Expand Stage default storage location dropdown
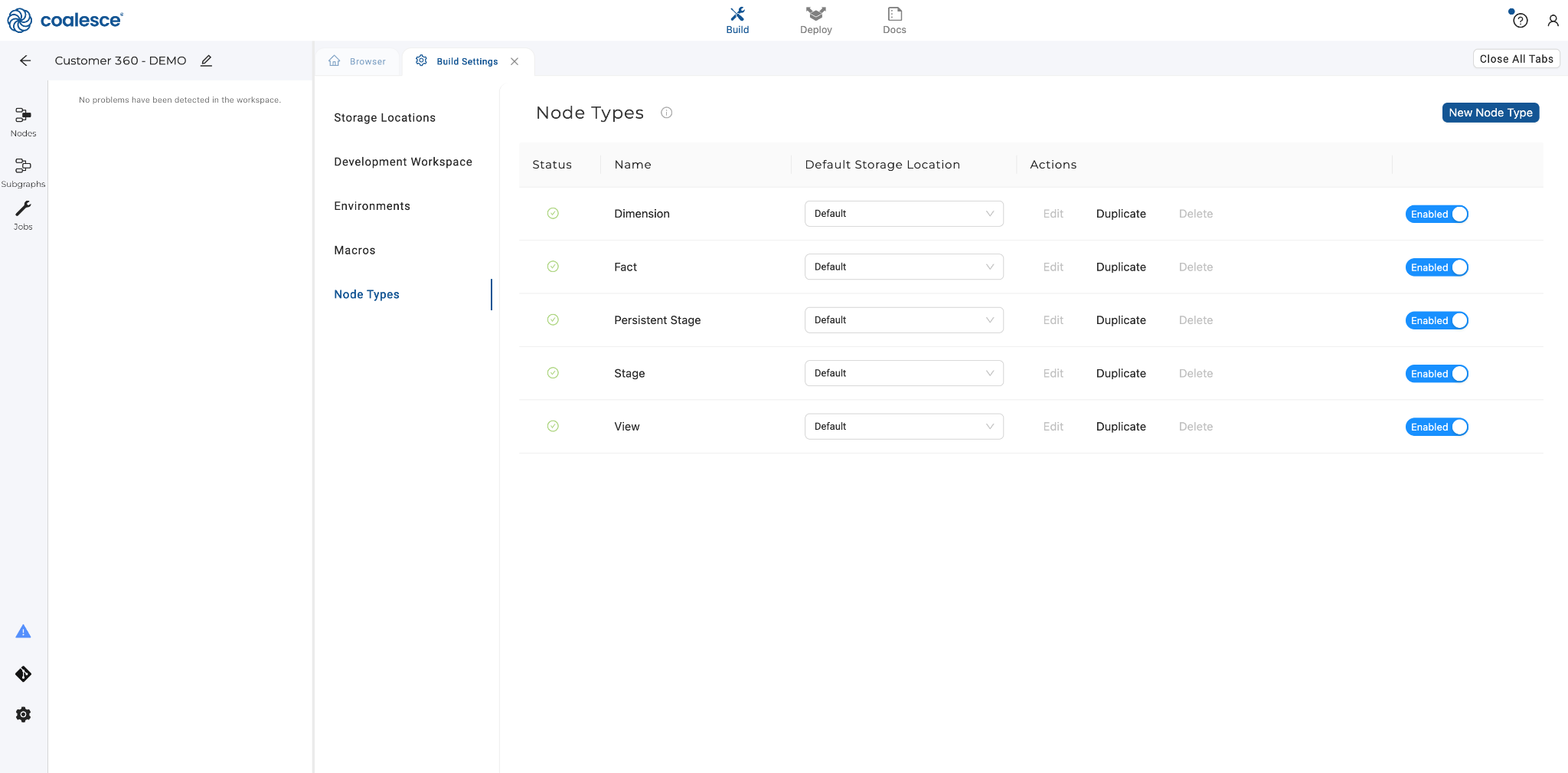The image size is (1568, 773). pos(903,374)
